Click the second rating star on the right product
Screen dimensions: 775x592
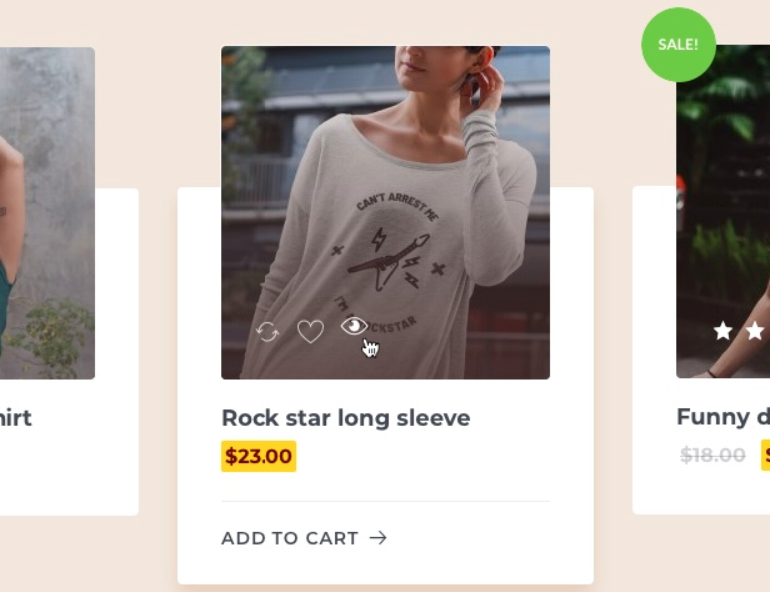[755, 331]
